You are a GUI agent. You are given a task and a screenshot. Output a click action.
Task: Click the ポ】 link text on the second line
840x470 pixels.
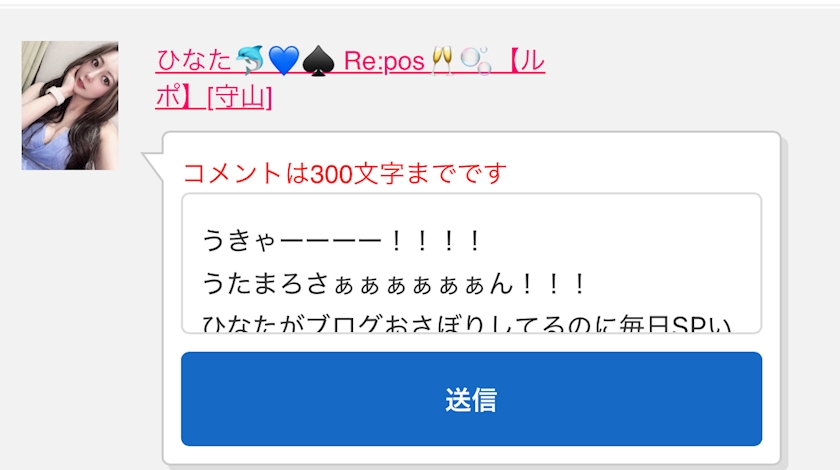179,98
